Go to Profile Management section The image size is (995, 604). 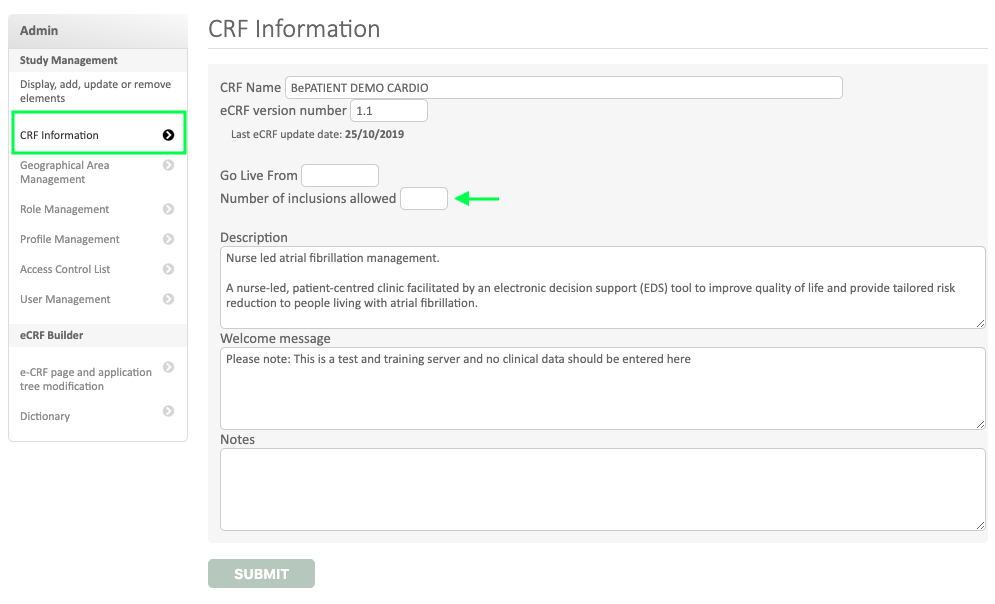pyautogui.click(x=70, y=239)
